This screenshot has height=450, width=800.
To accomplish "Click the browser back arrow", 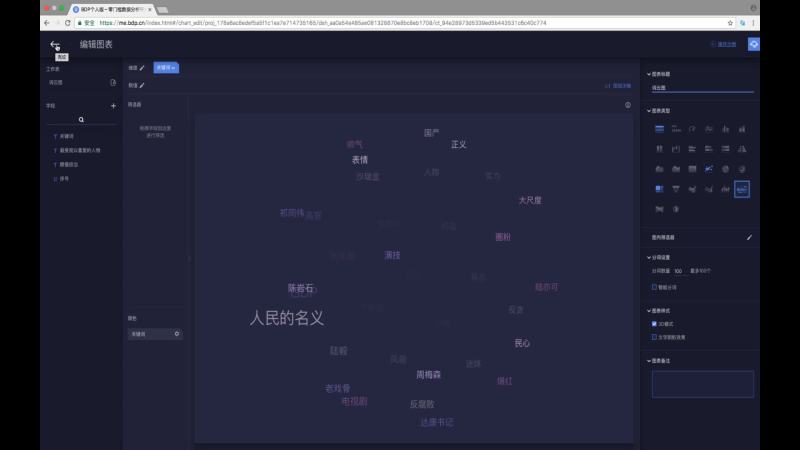I will (47, 23).
